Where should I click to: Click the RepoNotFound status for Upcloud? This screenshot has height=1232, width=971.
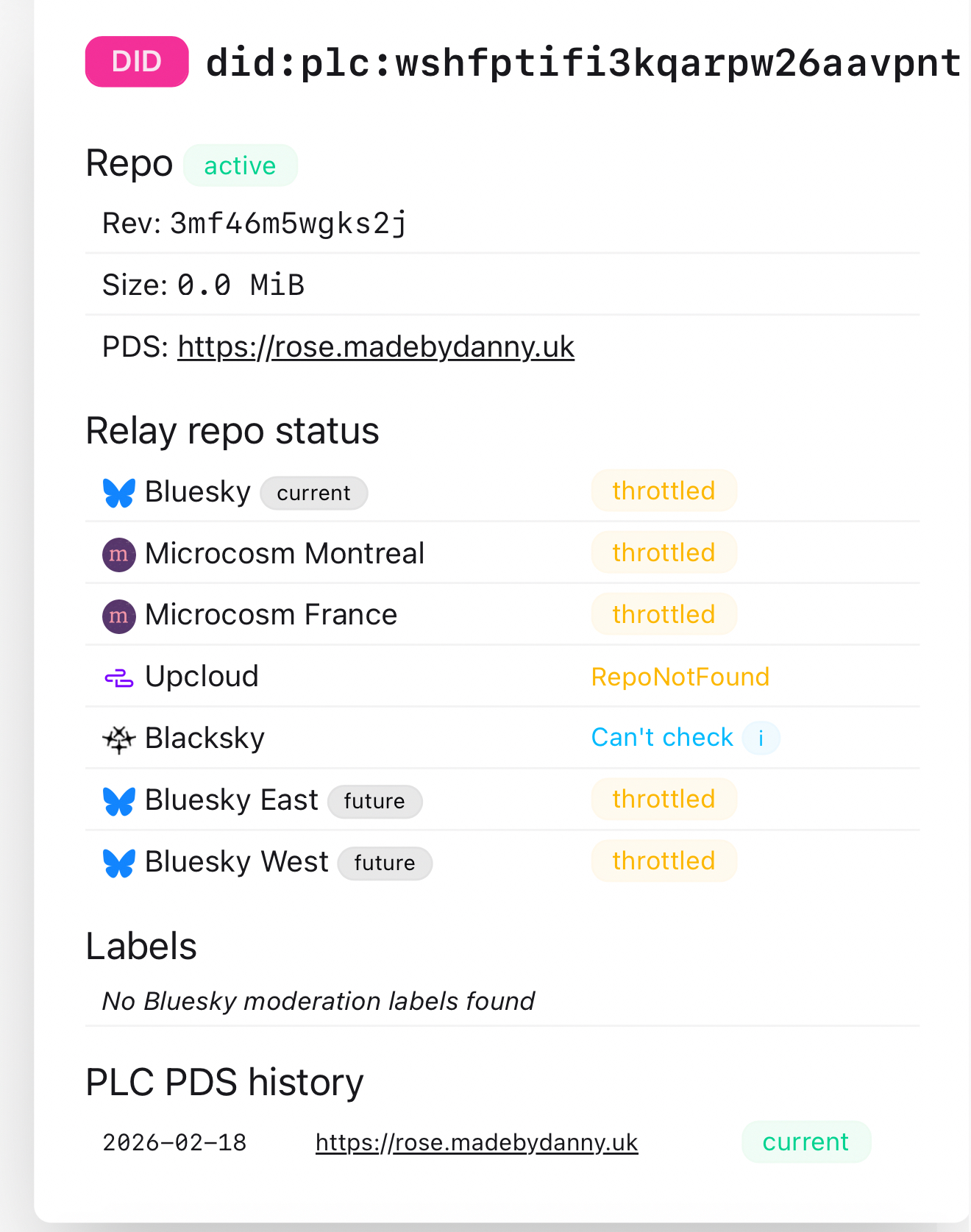click(680, 677)
